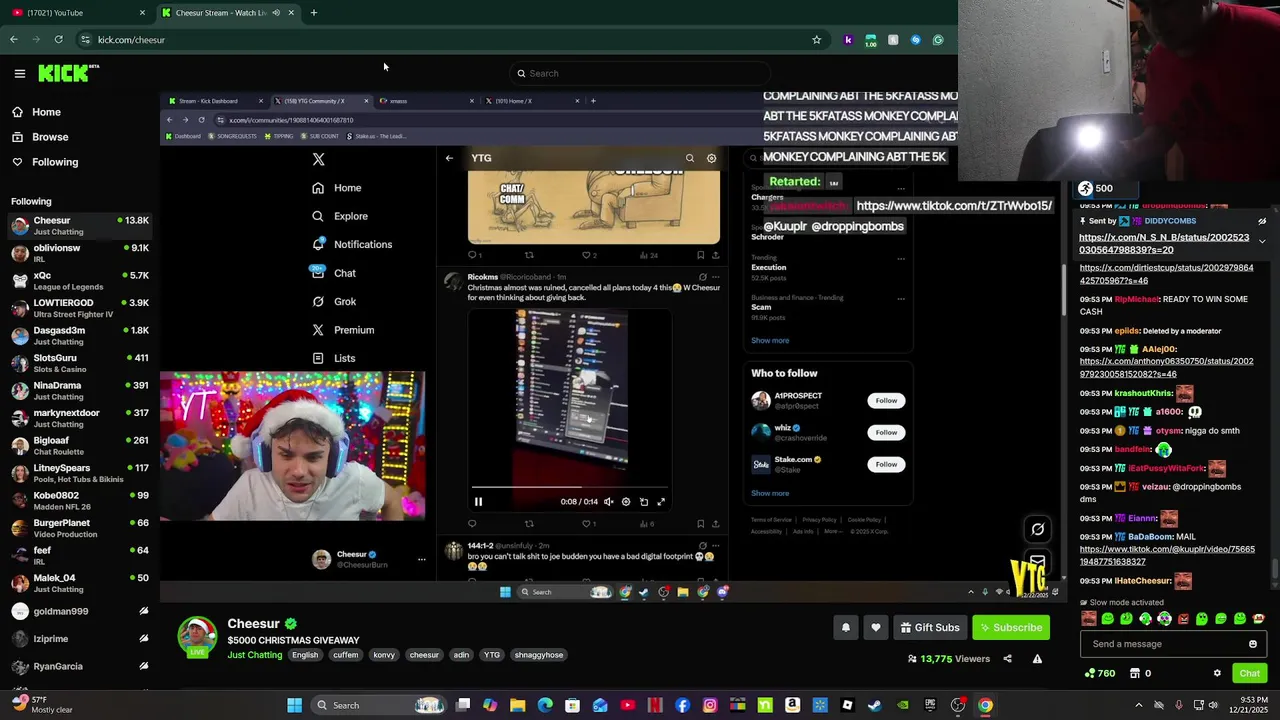Open OBS Studio from taskbar
The image size is (1280, 720).
(958, 705)
